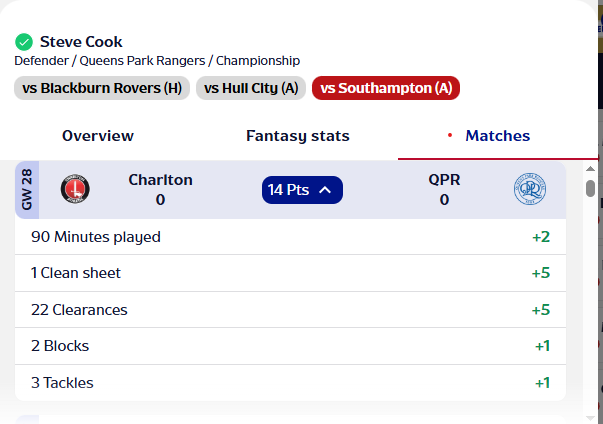Click the Charlton team name

click(160, 180)
